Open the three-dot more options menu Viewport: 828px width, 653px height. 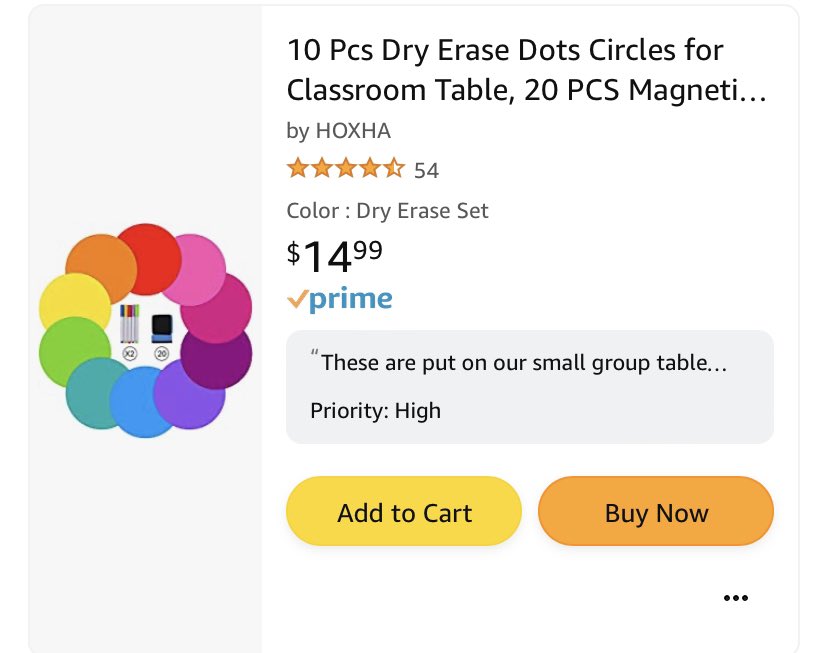pyautogui.click(x=735, y=598)
